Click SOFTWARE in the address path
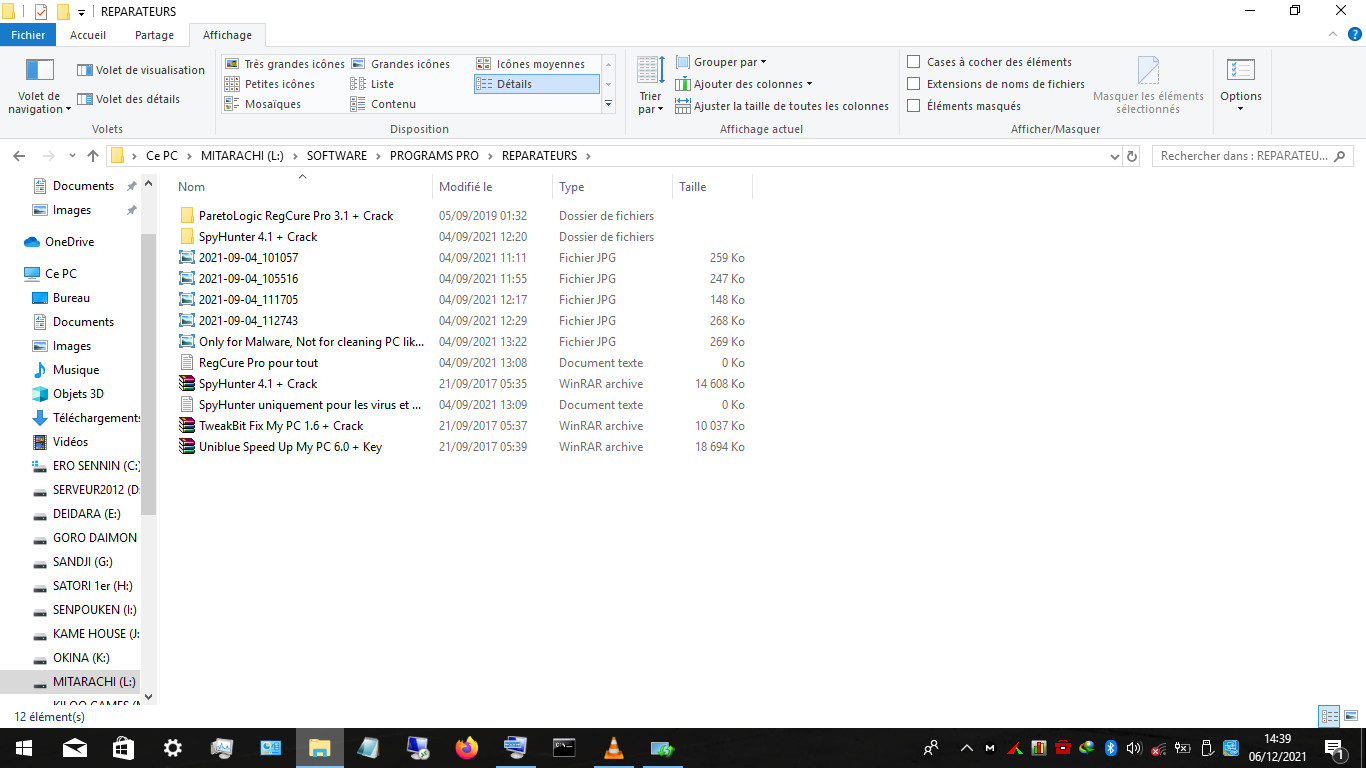The height and width of the screenshot is (768, 1366). pyautogui.click(x=336, y=156)
